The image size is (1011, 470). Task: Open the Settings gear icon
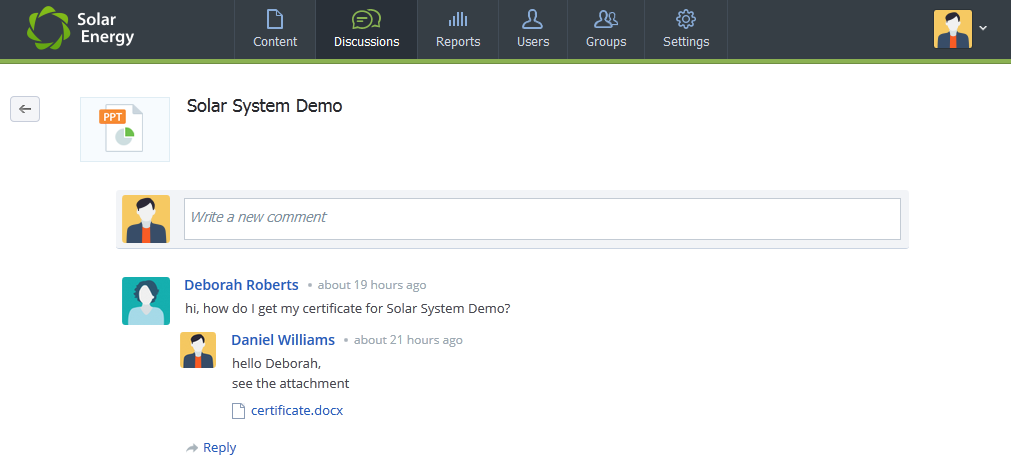point(685,19)
